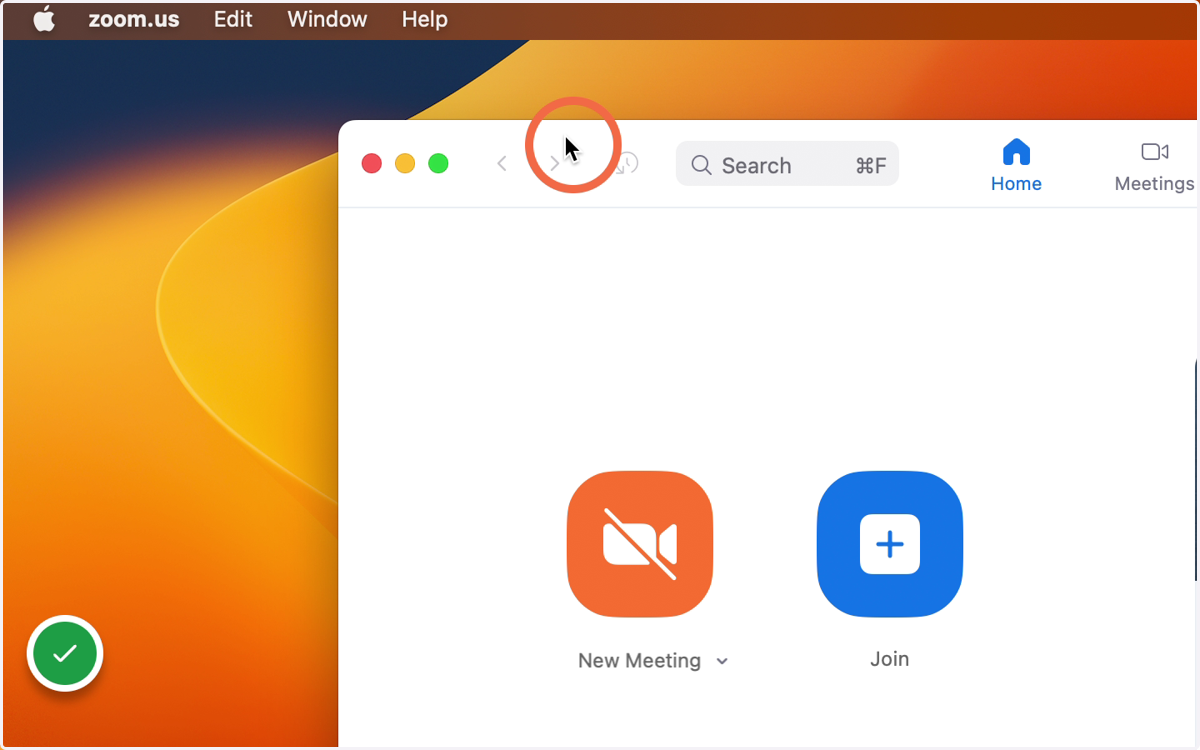Viewport: 1200px width, 750px height.
Task: Open the Help menu
Action: tap(424, 19)
